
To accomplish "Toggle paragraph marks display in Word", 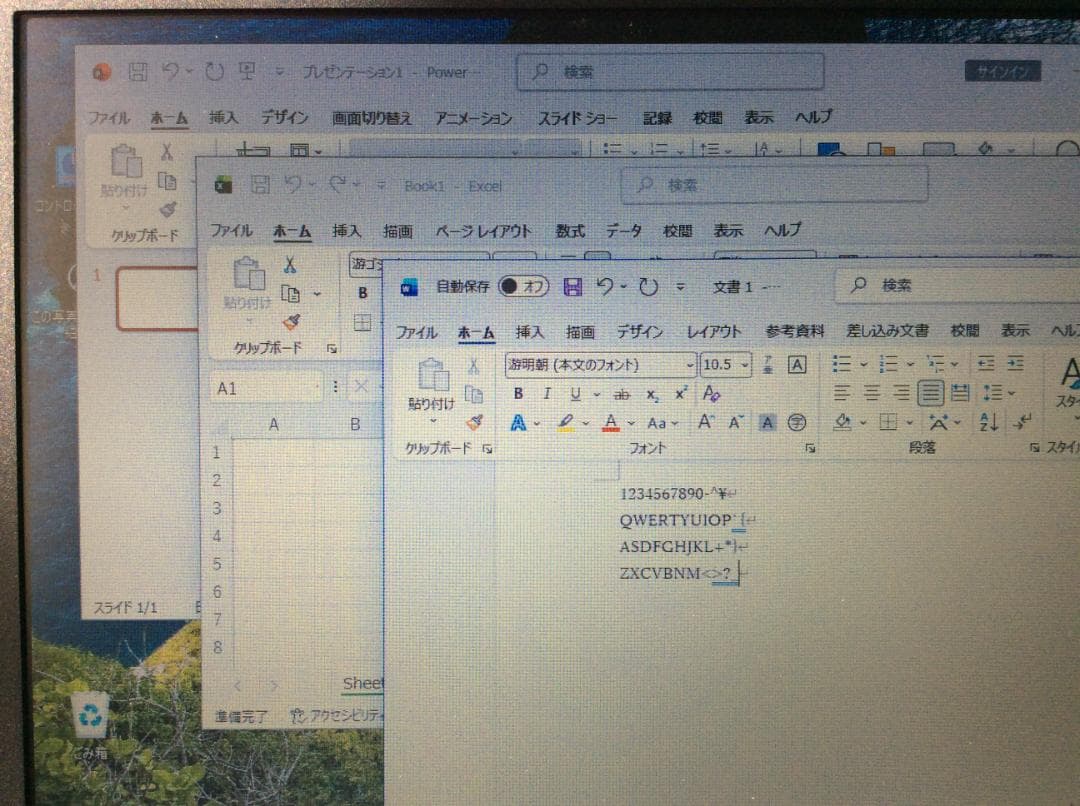I will pos(1022,421).
